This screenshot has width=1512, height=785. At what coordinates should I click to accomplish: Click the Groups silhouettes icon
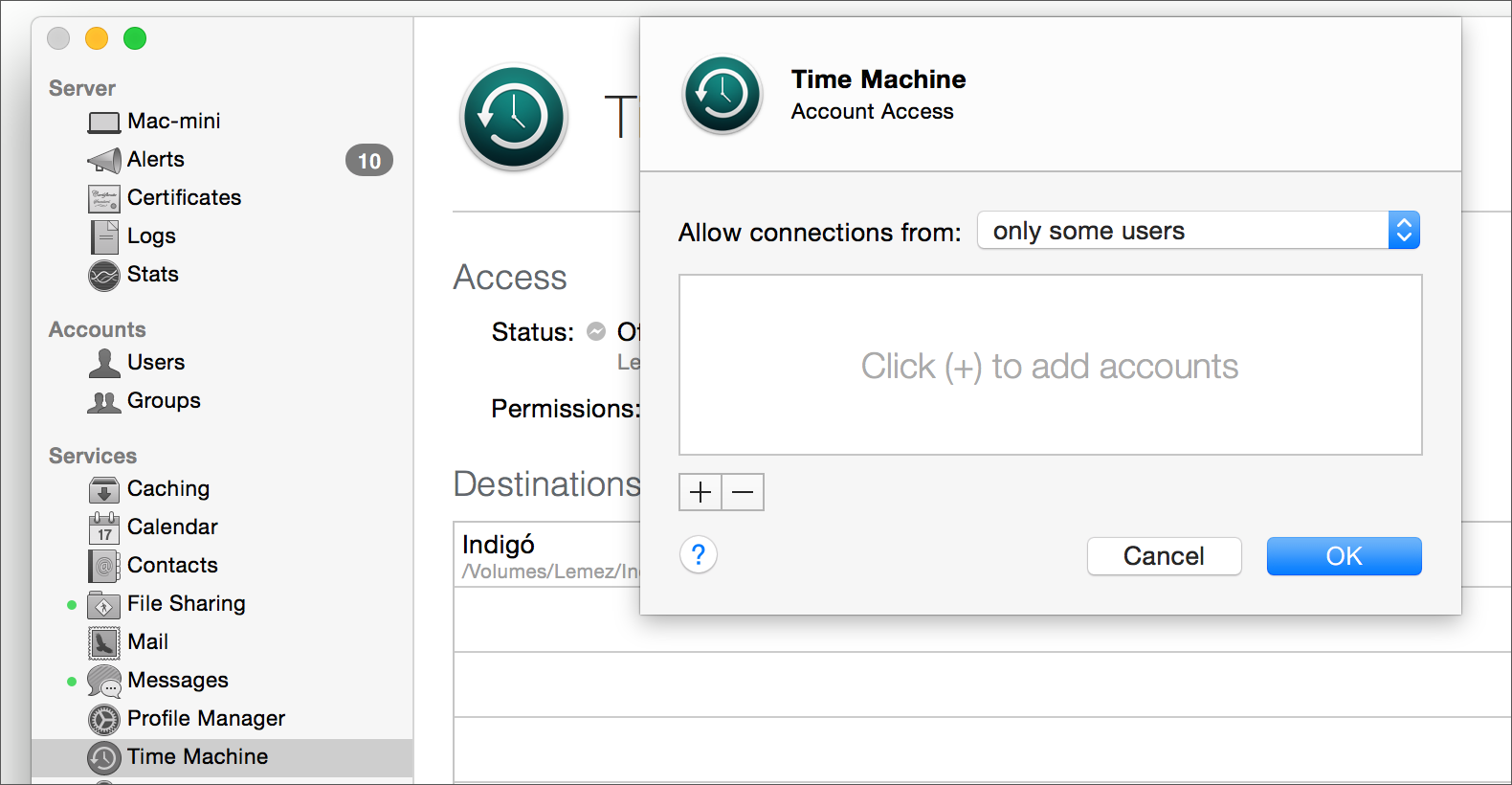pyautogui.click(x=103, y=402)
